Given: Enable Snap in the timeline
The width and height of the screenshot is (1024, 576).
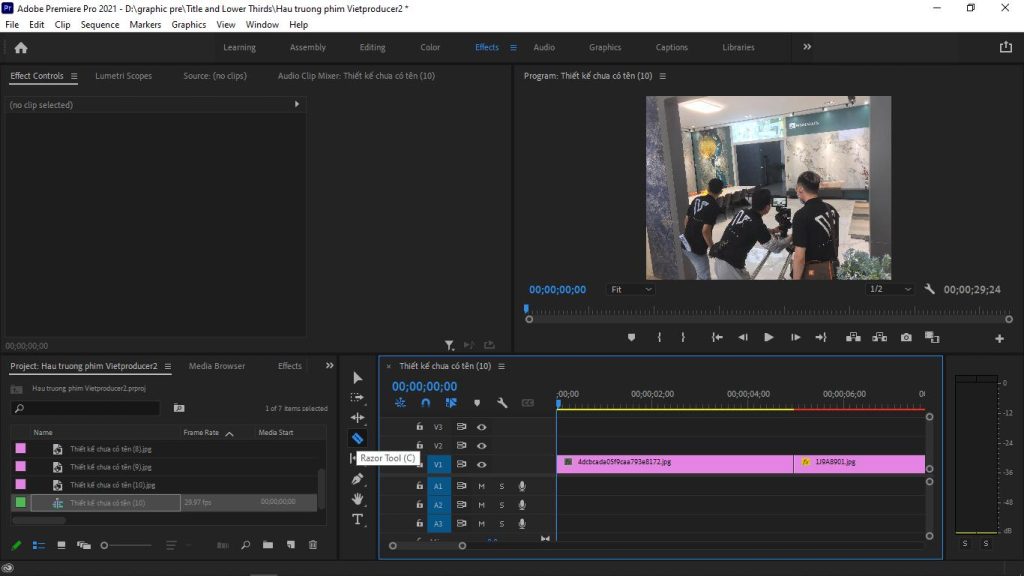Looking at the screenshot, I should 424,402.
